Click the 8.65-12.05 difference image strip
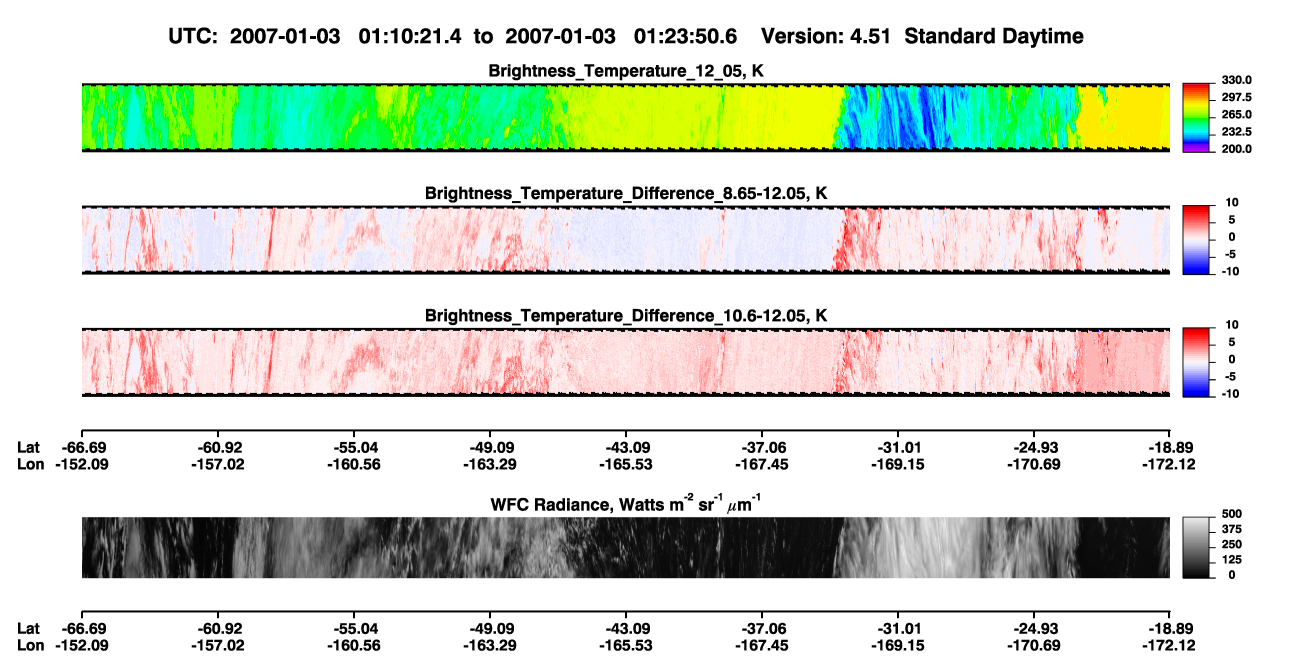Viewport: 1300px width, 667px height. tap(626, 240)
